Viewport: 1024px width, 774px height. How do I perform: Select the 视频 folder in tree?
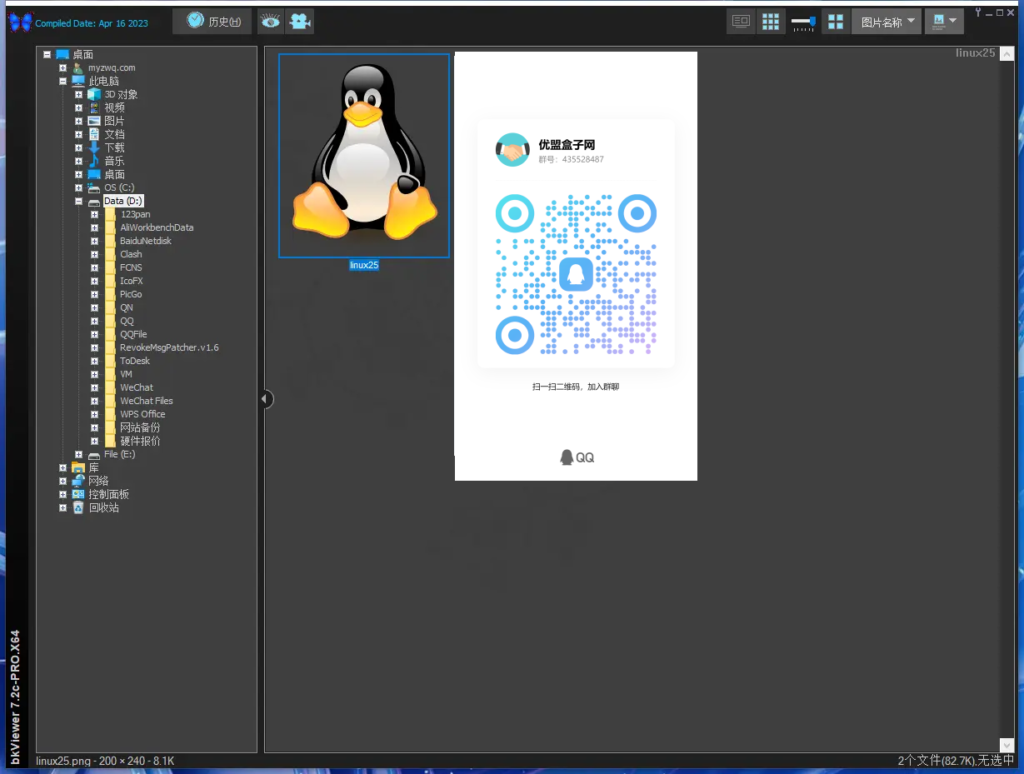(114, 108)
